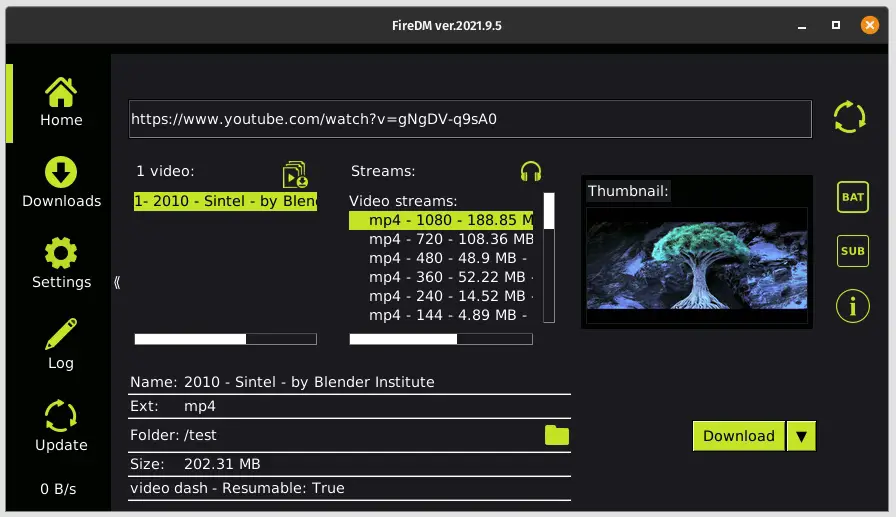896x517 pixels.
Task: Collapse the sidebar with the double chevron
Action: click(x=117, y=282)
